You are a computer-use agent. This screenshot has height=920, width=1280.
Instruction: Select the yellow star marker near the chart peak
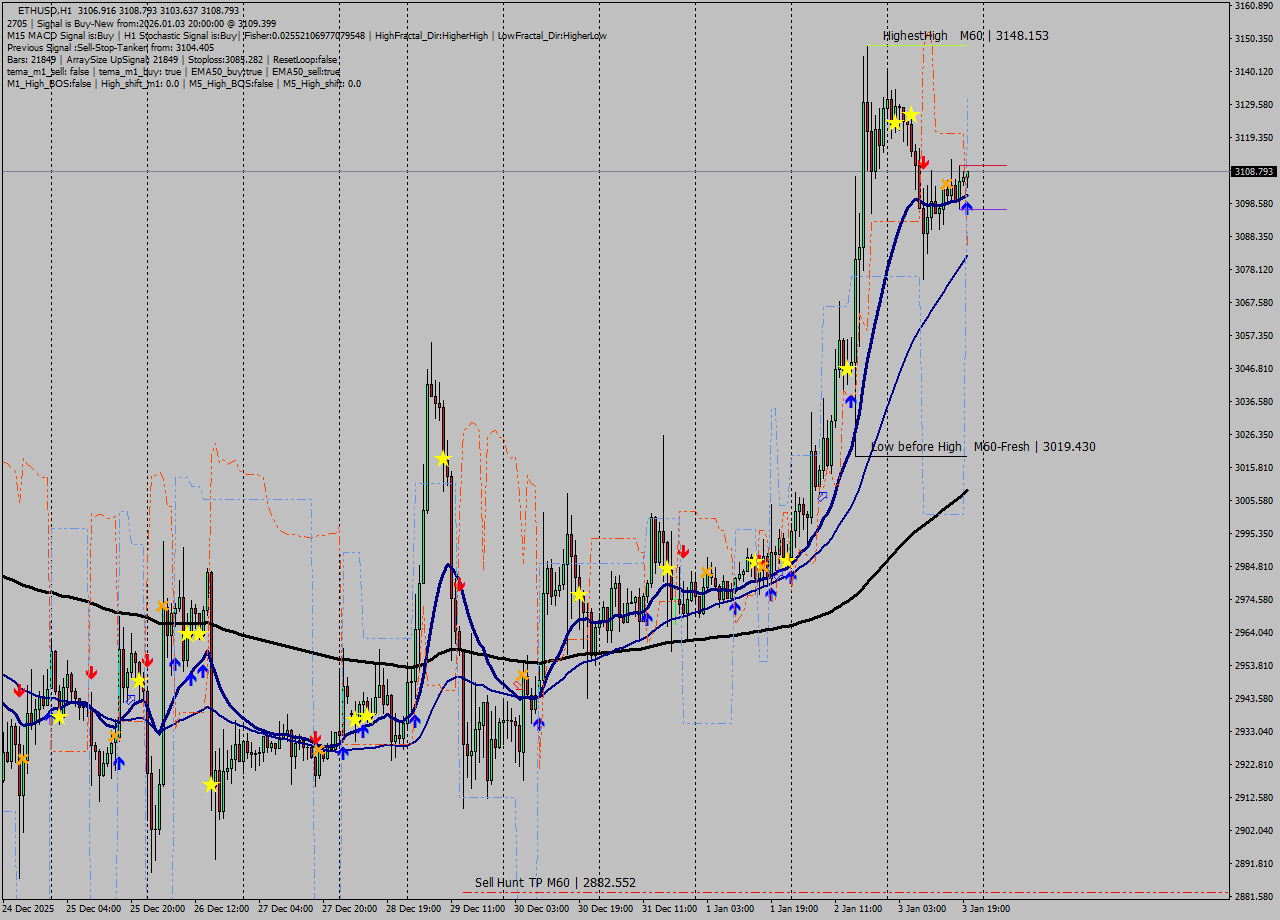pyautogui.click(x=908, y=116)
